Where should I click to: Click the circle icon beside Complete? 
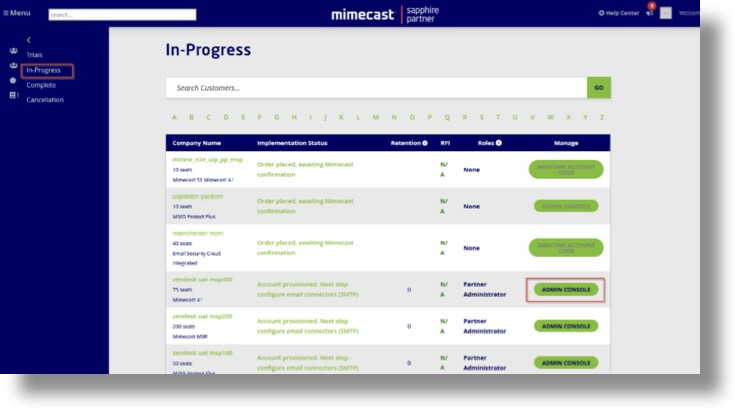tap(13, 81)
